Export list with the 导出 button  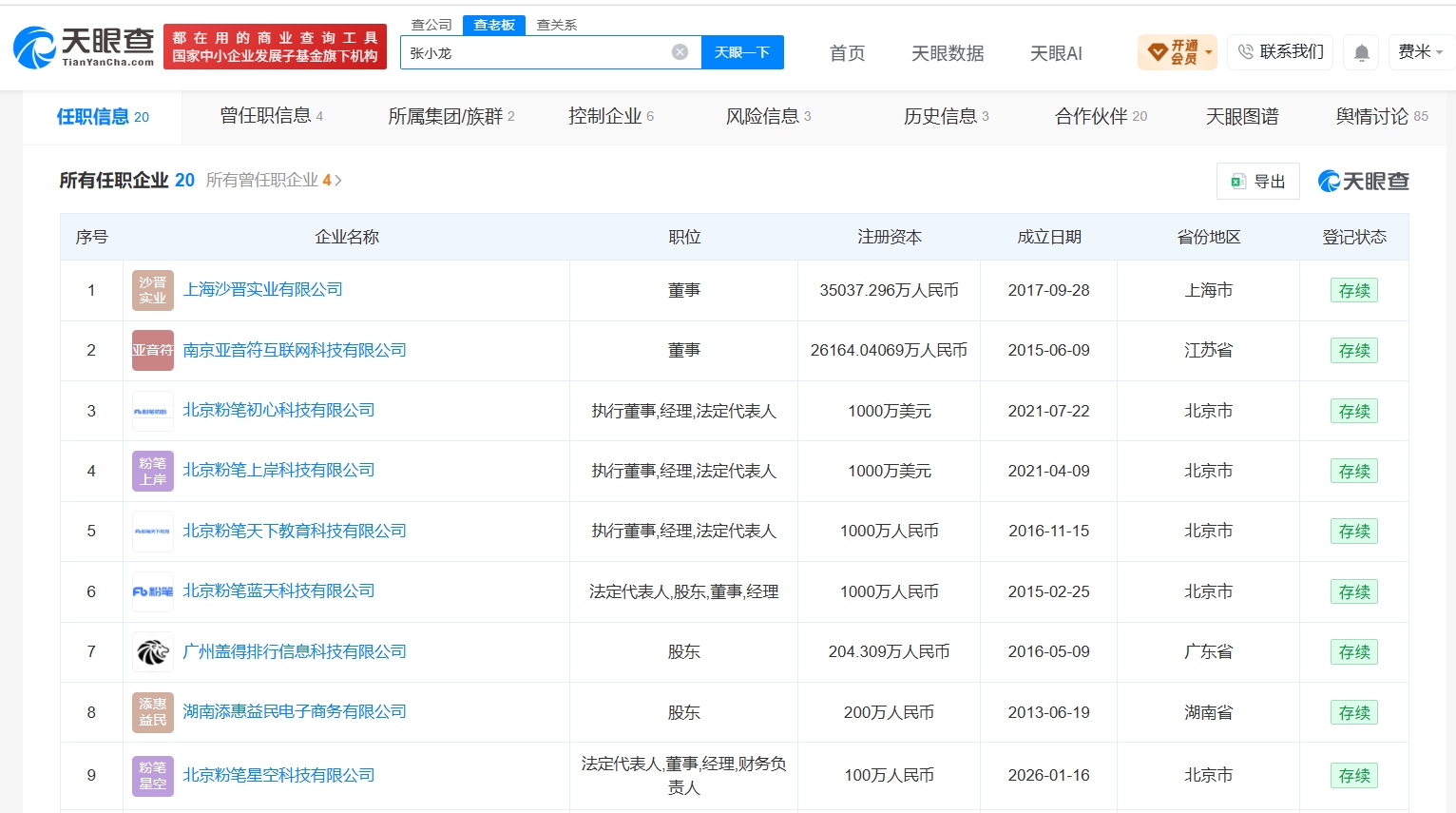pyautogui.click(x=1257, y=182)
